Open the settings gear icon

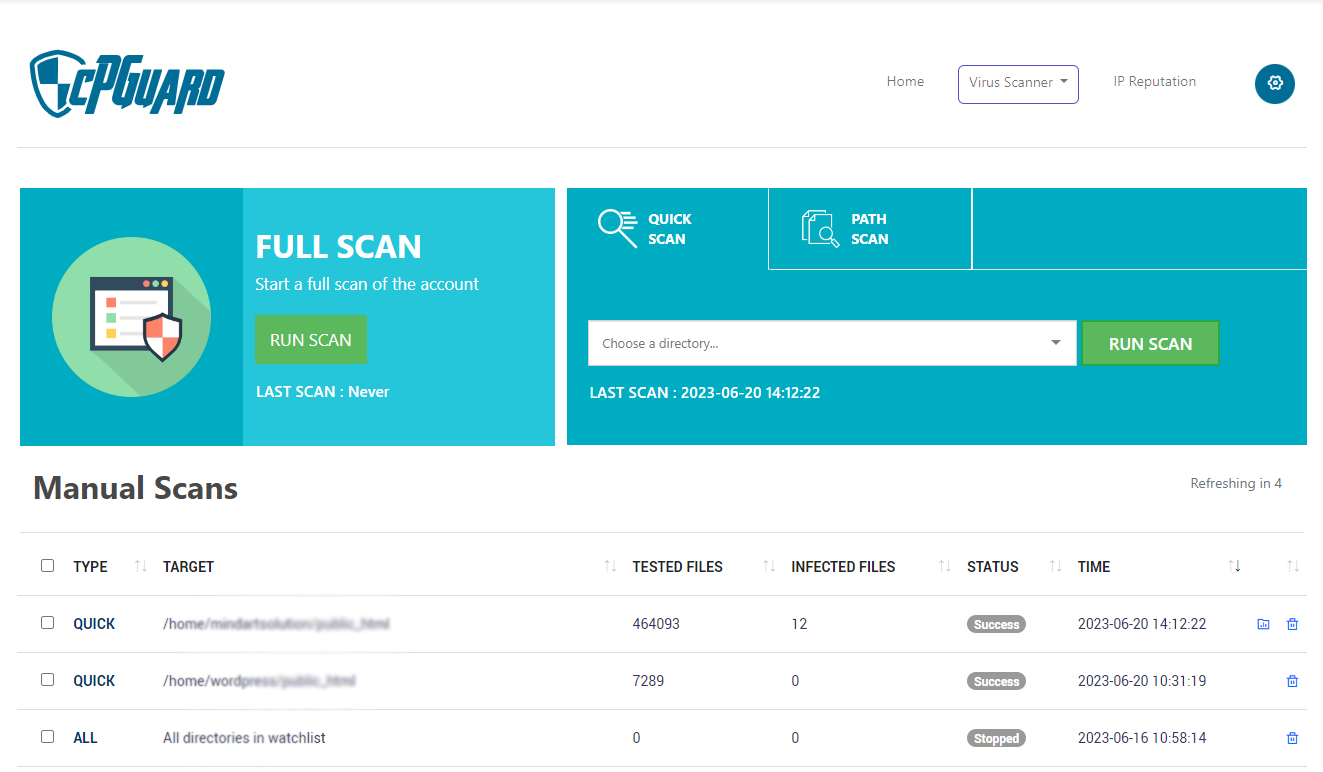pyautogui.click(x=1275, y=83)
